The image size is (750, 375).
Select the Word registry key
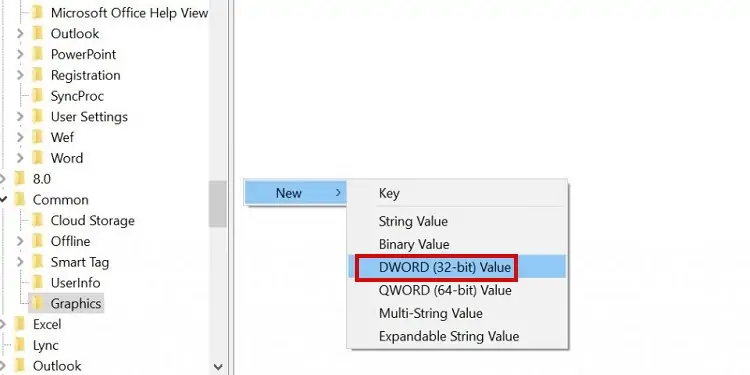66,158
